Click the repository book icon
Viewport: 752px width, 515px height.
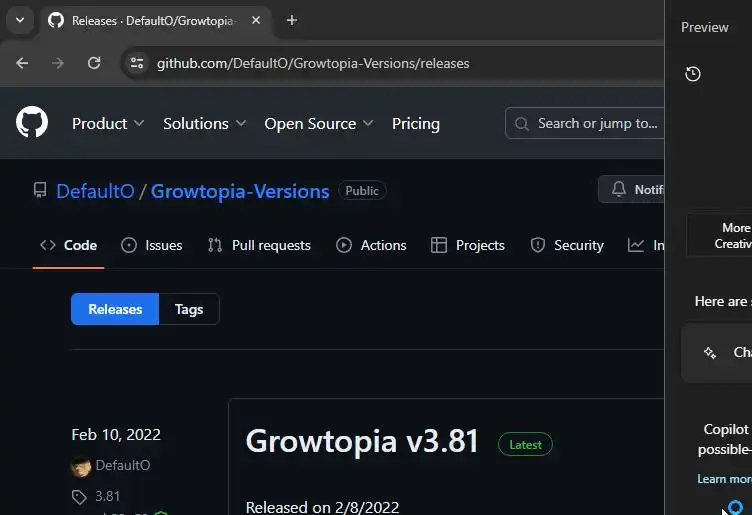[x=40, y=191]
